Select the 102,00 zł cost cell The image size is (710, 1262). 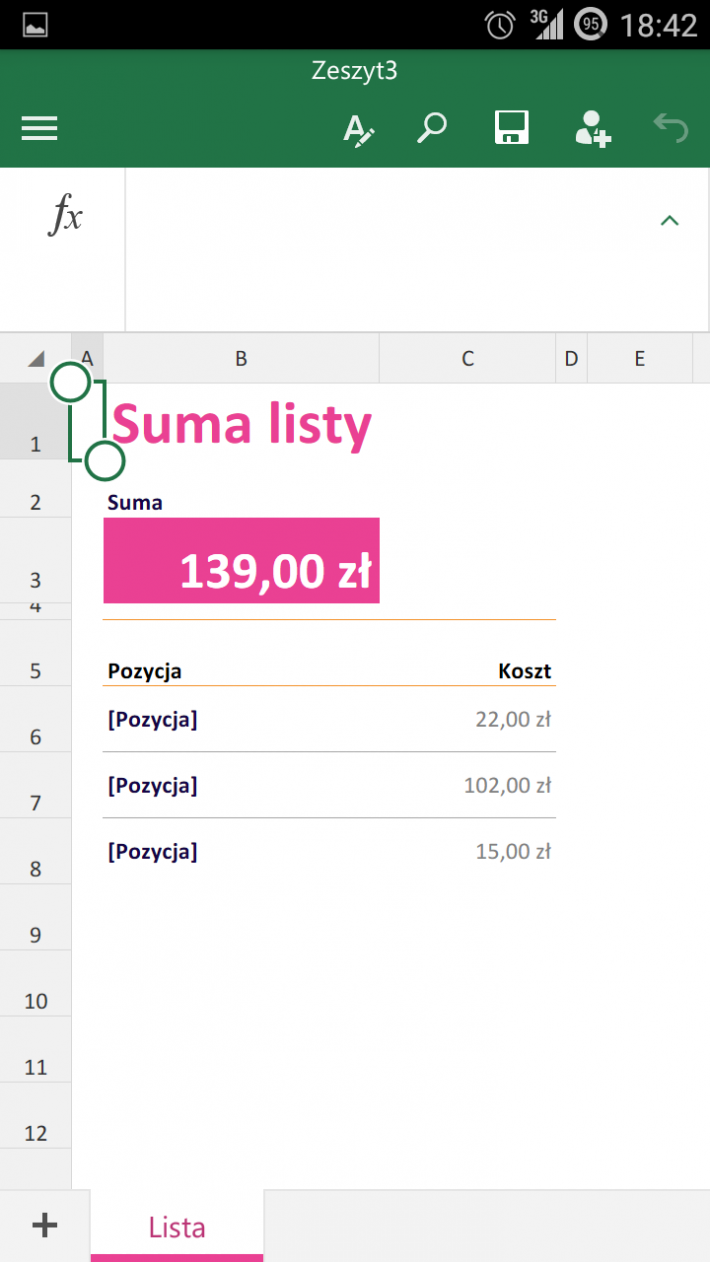point(467,785)
